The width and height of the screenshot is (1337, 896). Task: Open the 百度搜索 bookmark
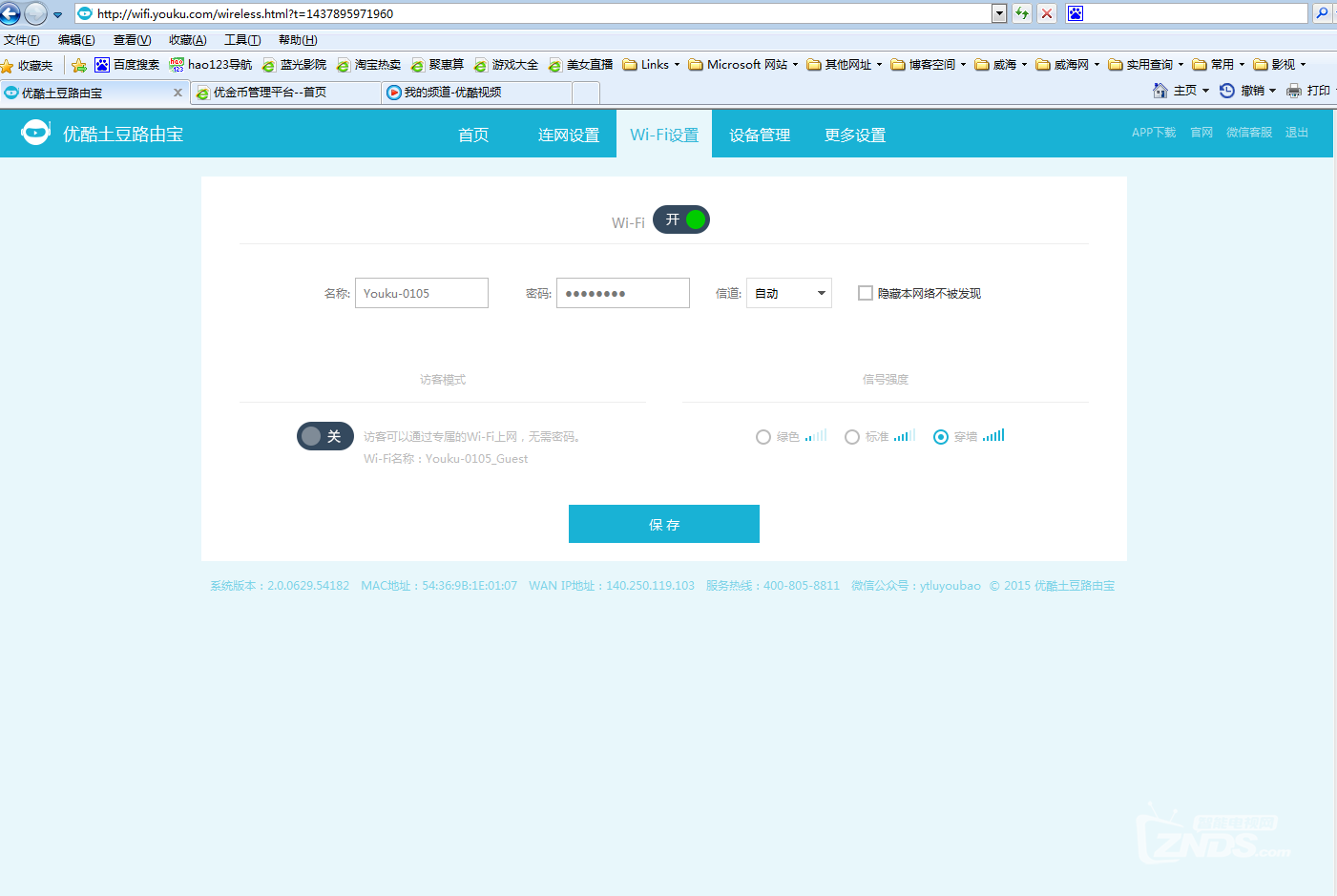pyautogui.click(x=127, y=65)
